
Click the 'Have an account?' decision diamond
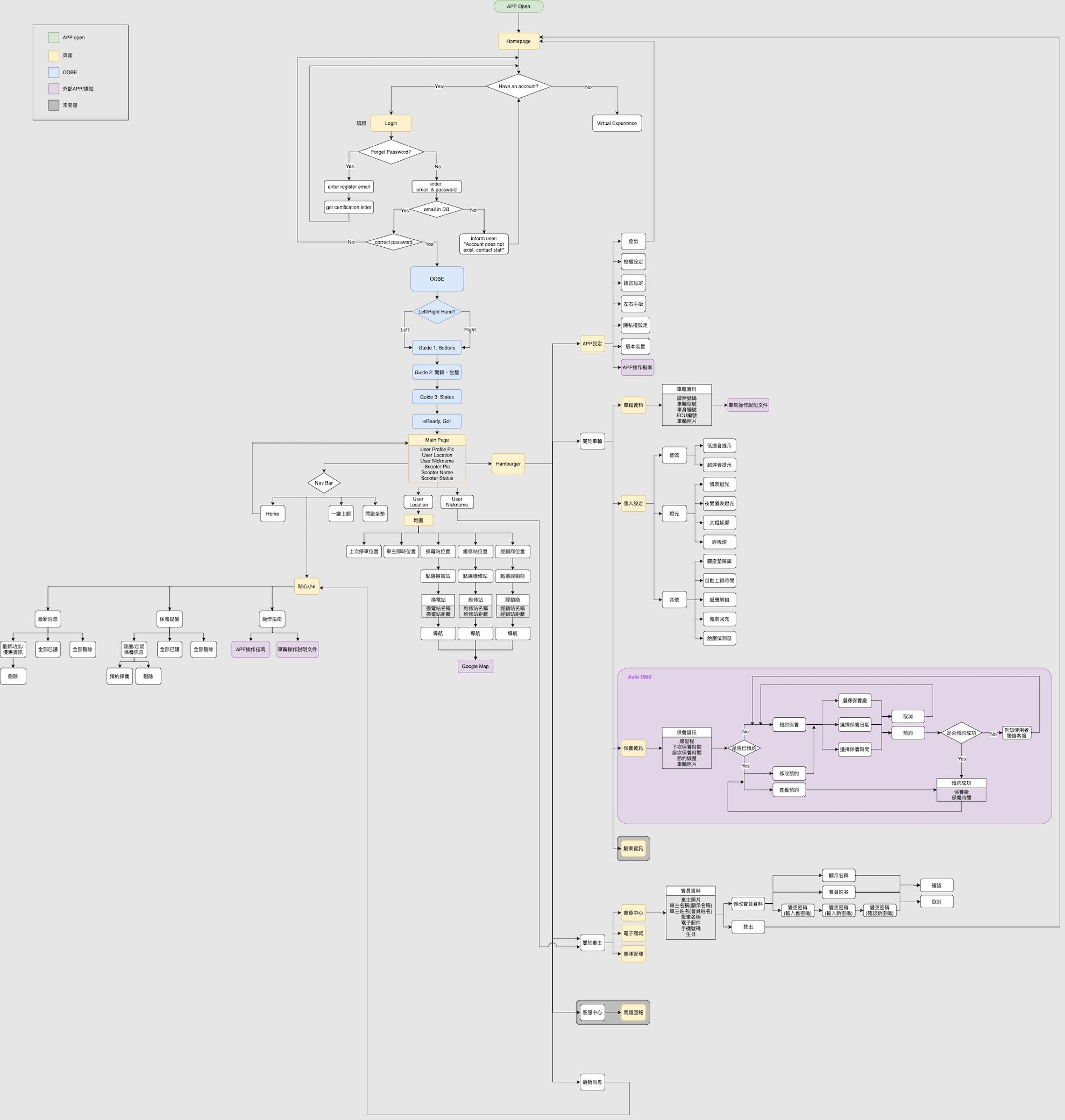[518, 87]
